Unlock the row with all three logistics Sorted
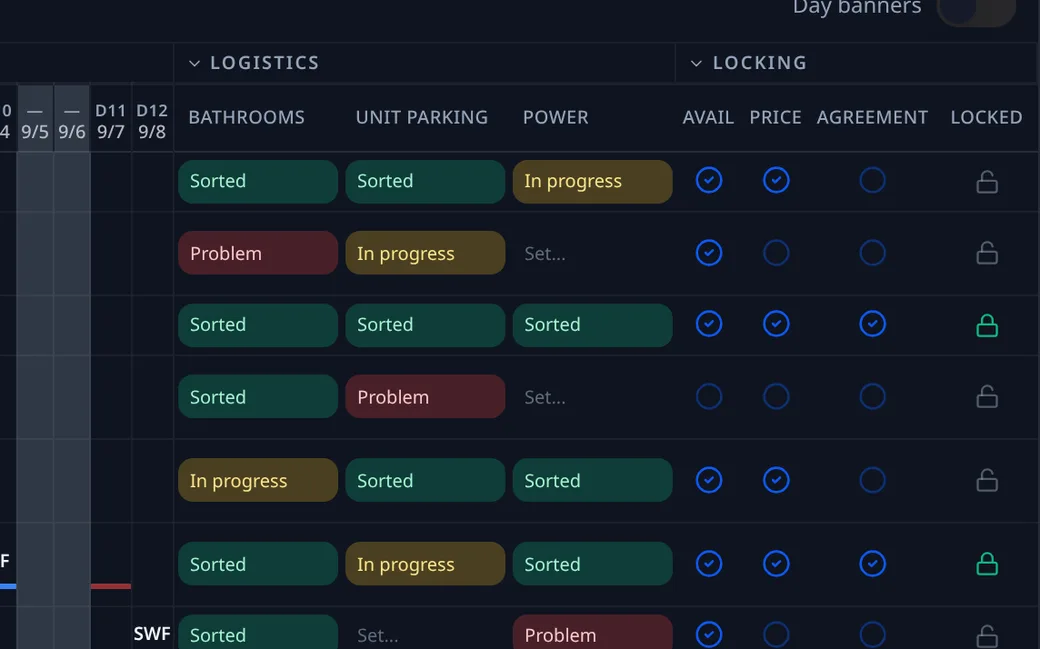 pos(987,325)
